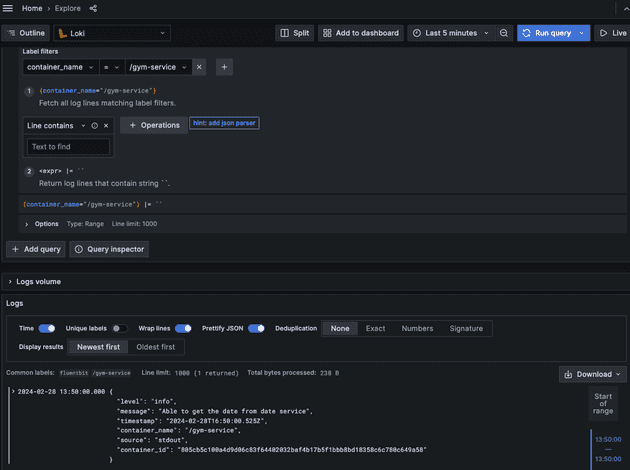Click the Type: Range option text
This screenshot has width=630, height=470.
(85, 224)
